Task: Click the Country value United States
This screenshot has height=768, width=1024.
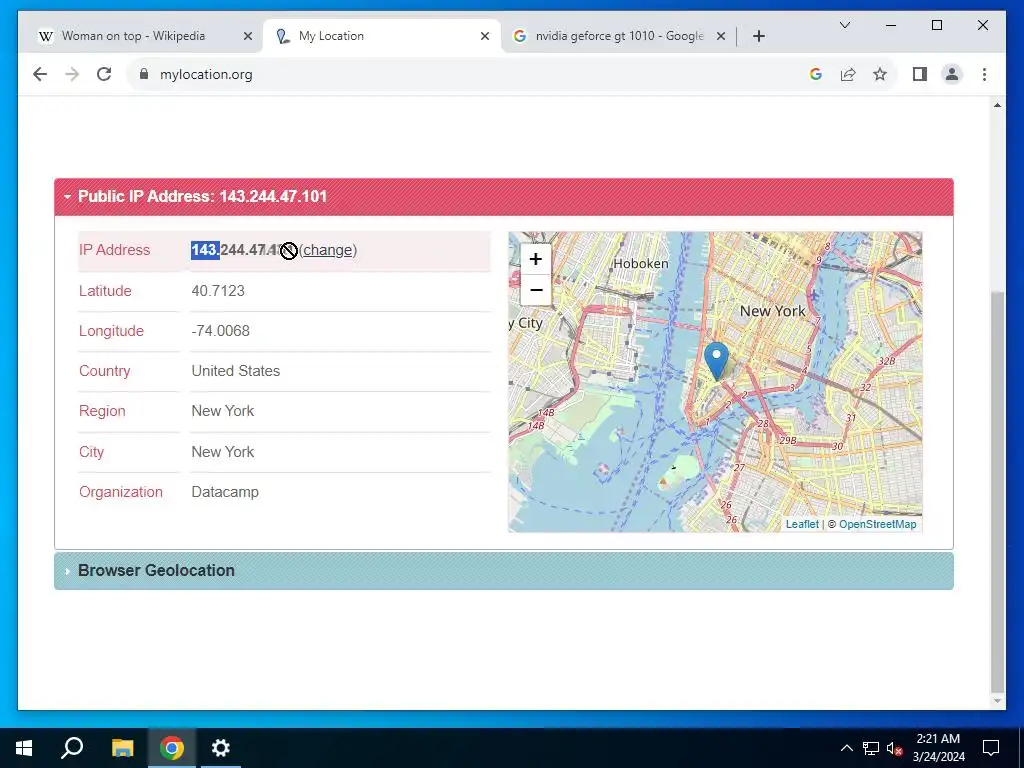Action: coord(236,371)
